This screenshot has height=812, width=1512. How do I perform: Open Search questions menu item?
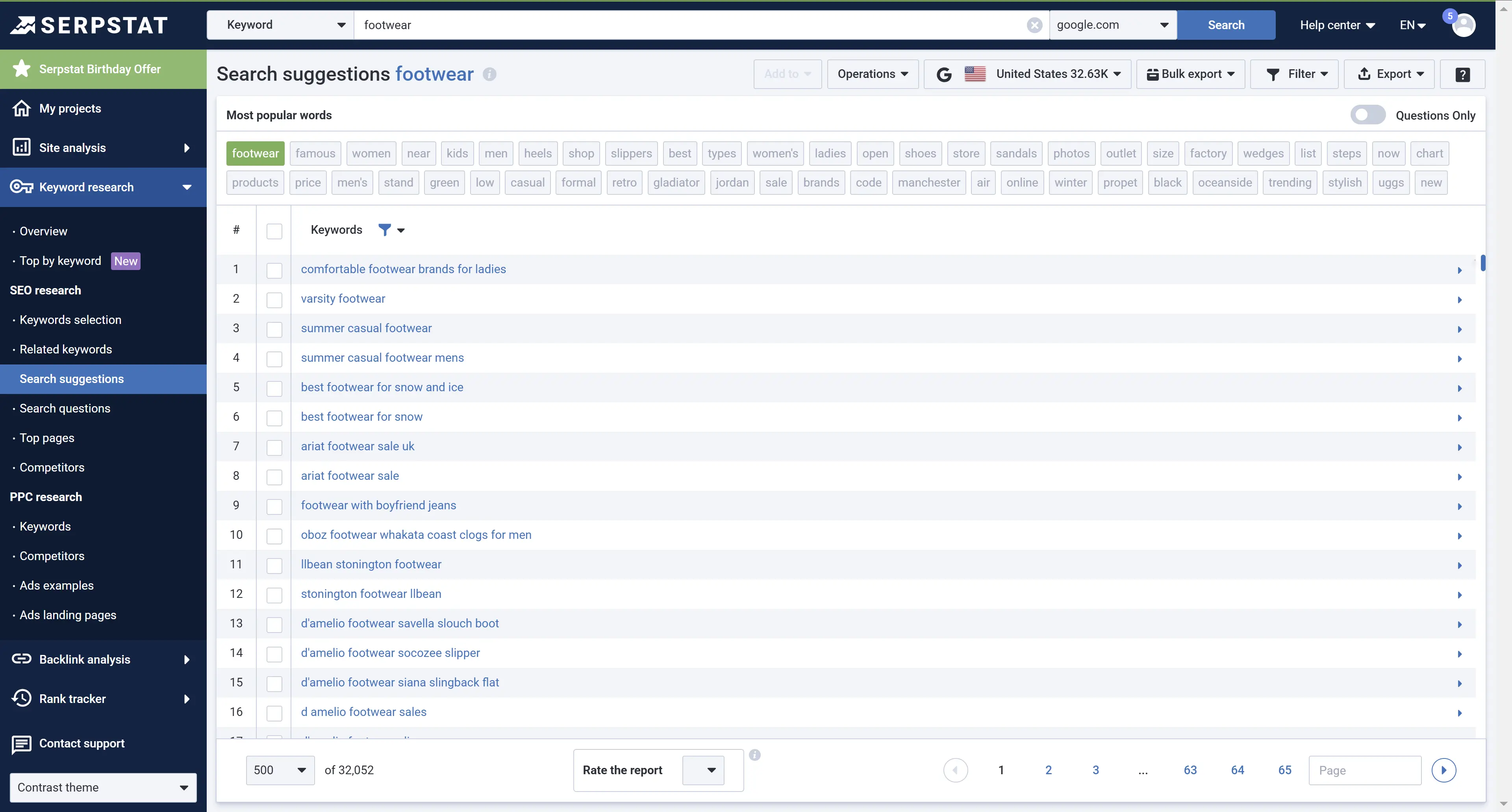(x=65, y=408)
